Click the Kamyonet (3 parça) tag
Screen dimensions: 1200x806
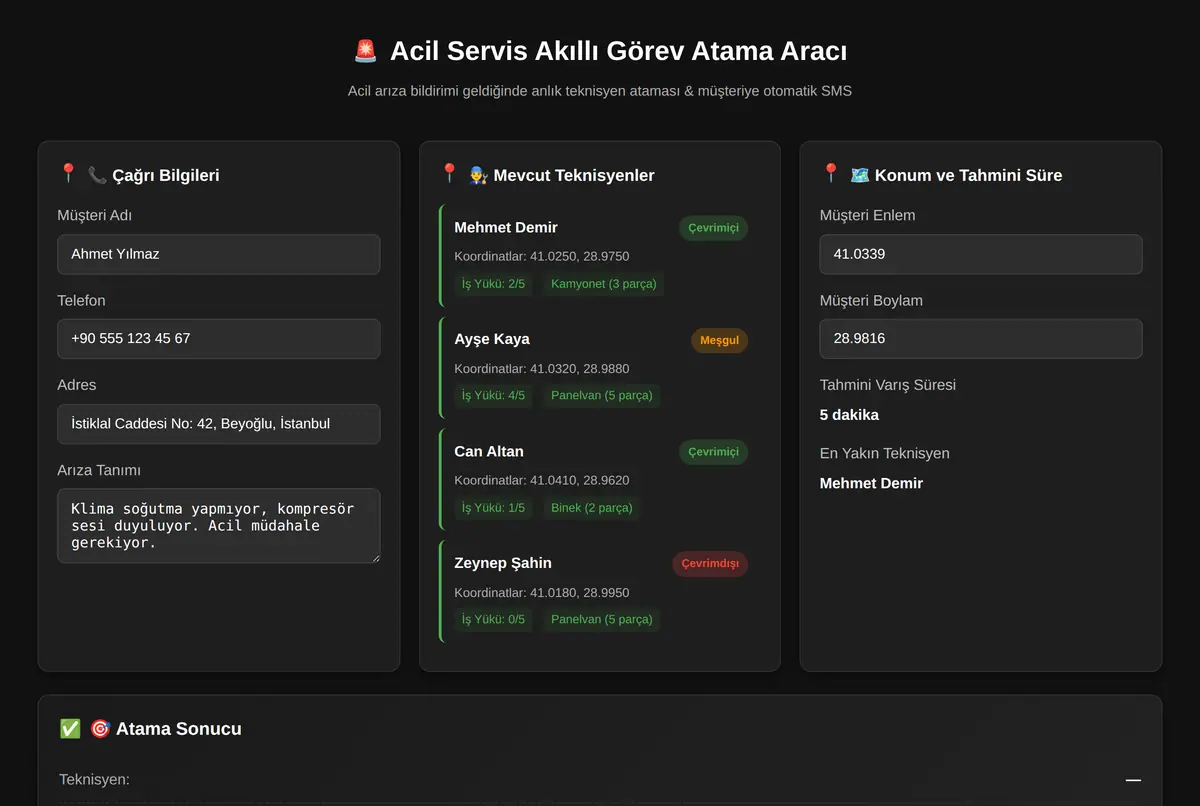click(604, 284)
